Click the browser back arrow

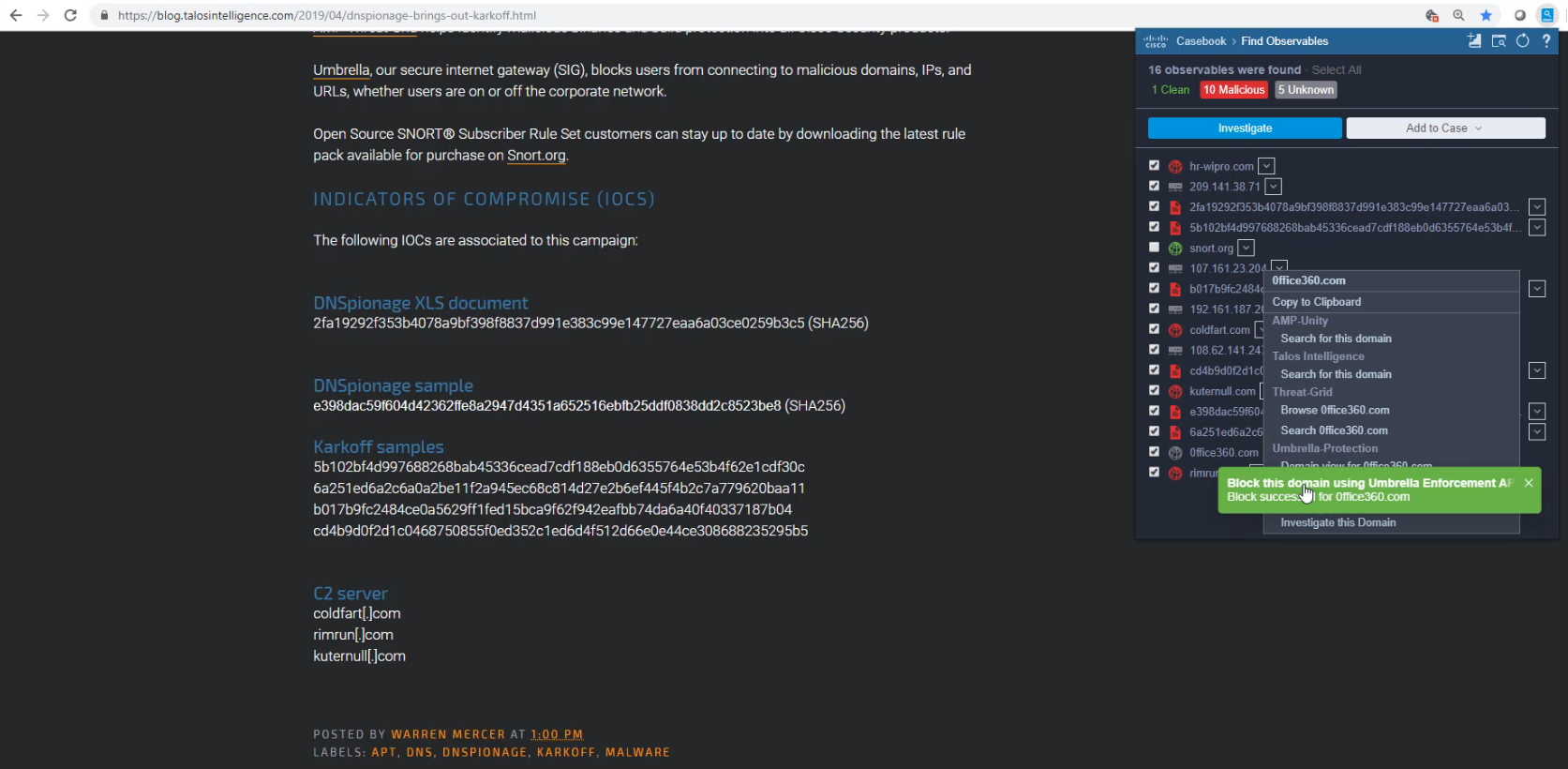[x=16, y=15]
